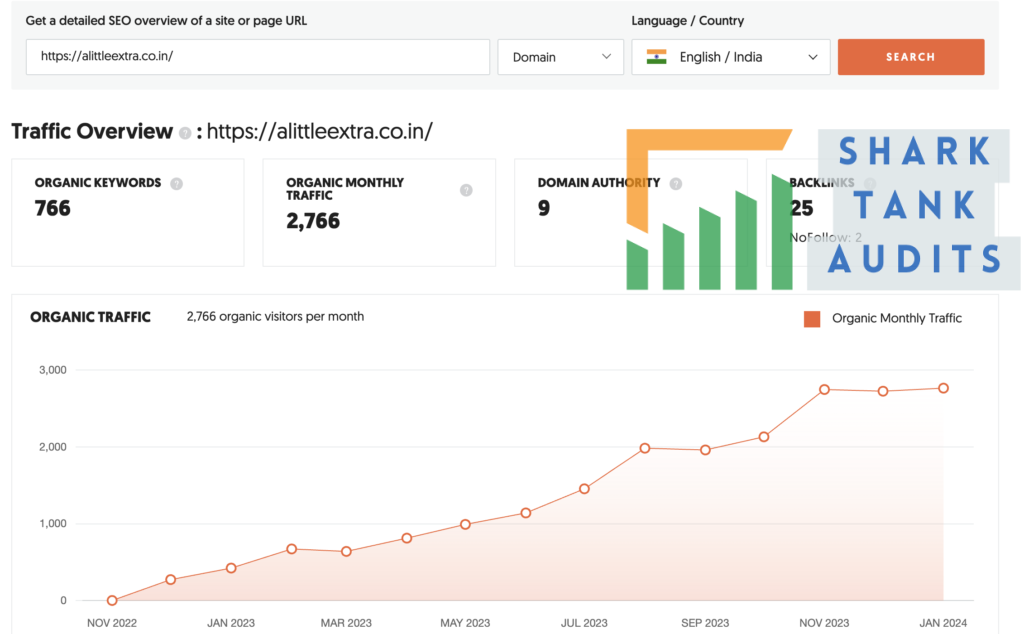Click the Organic Keywords 766 card
The height and width of the screenshot is (634, 1024).
click(x=128, y=212)
